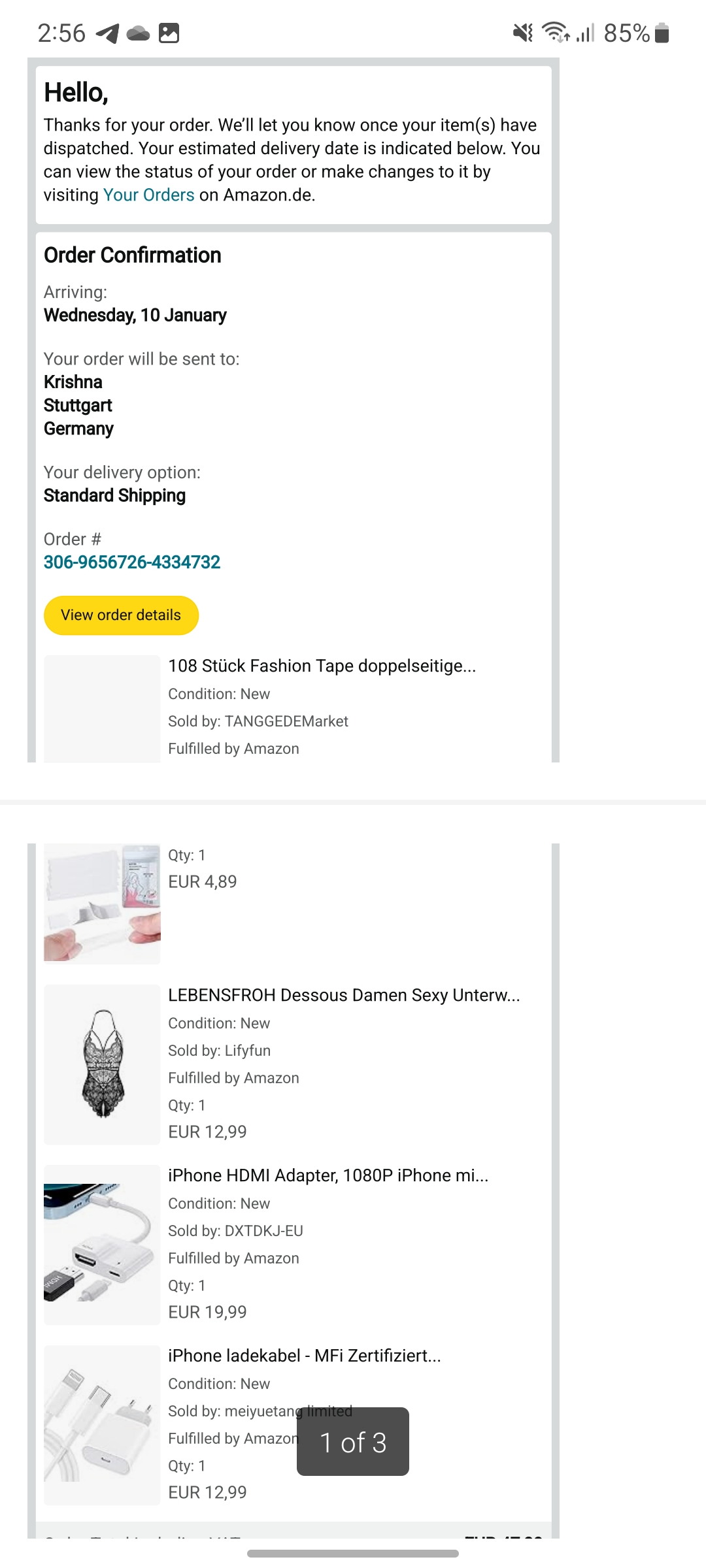The width and height of the screenshot is (706, 1568).
Task: Open order number 306-9656726-4334732
Action: pos(132,562)
